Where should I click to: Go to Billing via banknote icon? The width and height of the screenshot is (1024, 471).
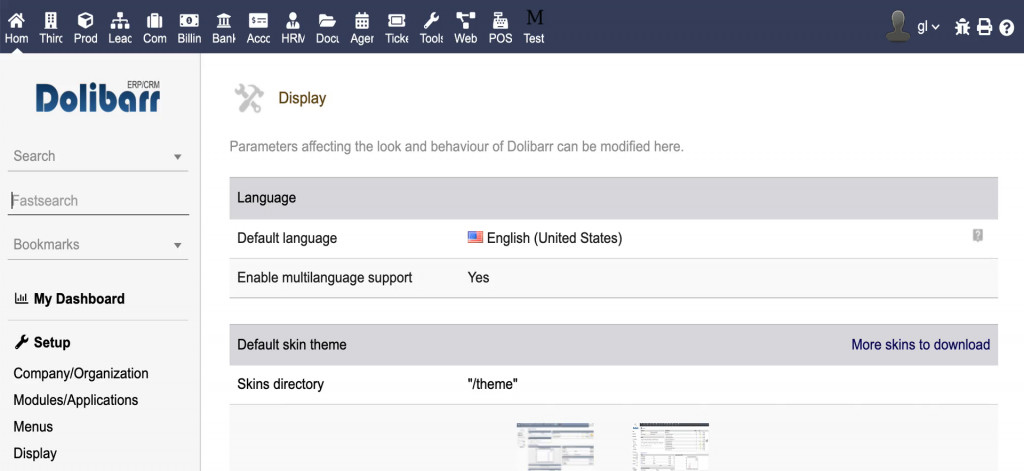(189, 20)
